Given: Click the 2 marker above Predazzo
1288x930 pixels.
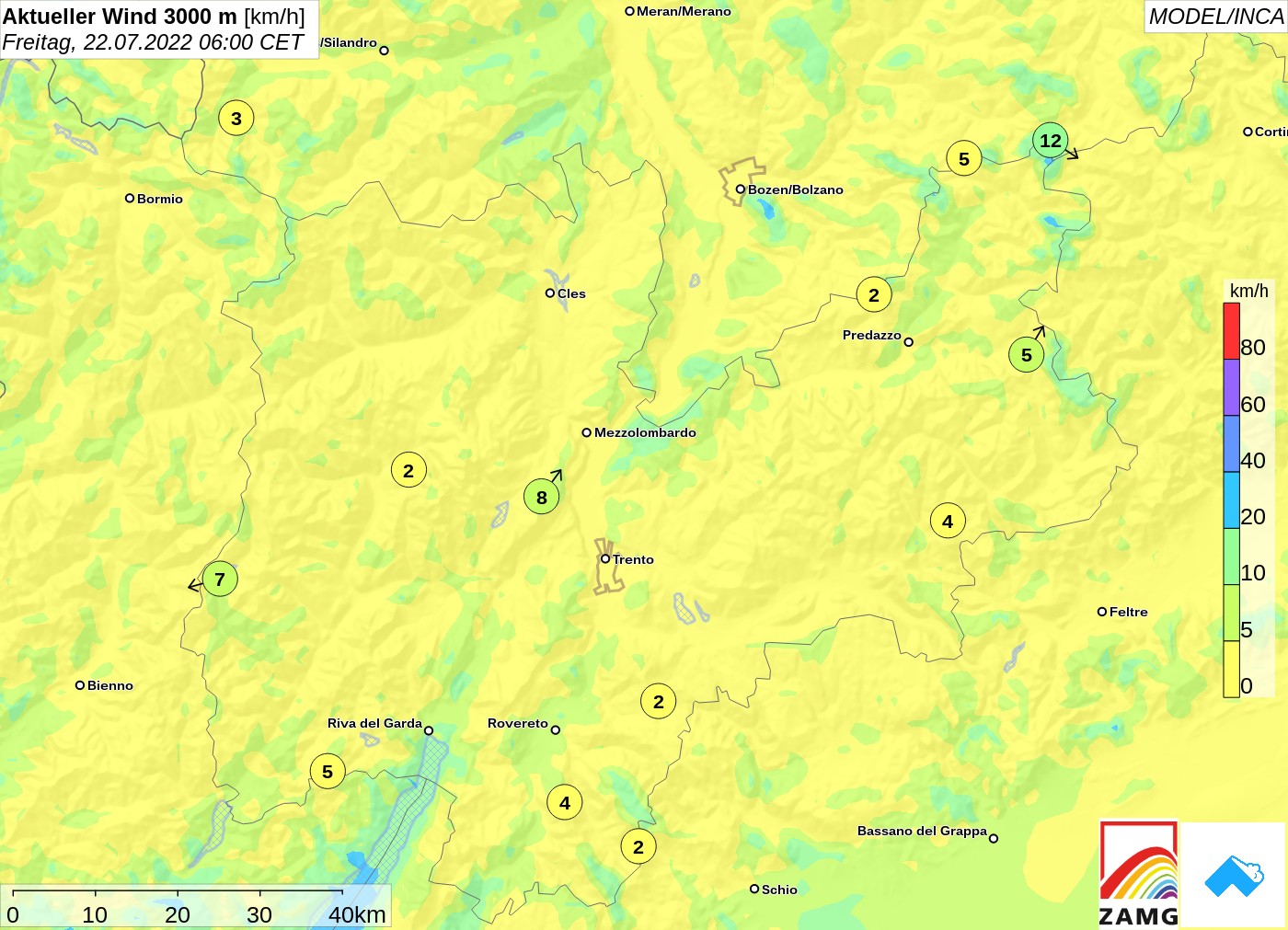Looking at the screenshot, I should pos(874,294).
